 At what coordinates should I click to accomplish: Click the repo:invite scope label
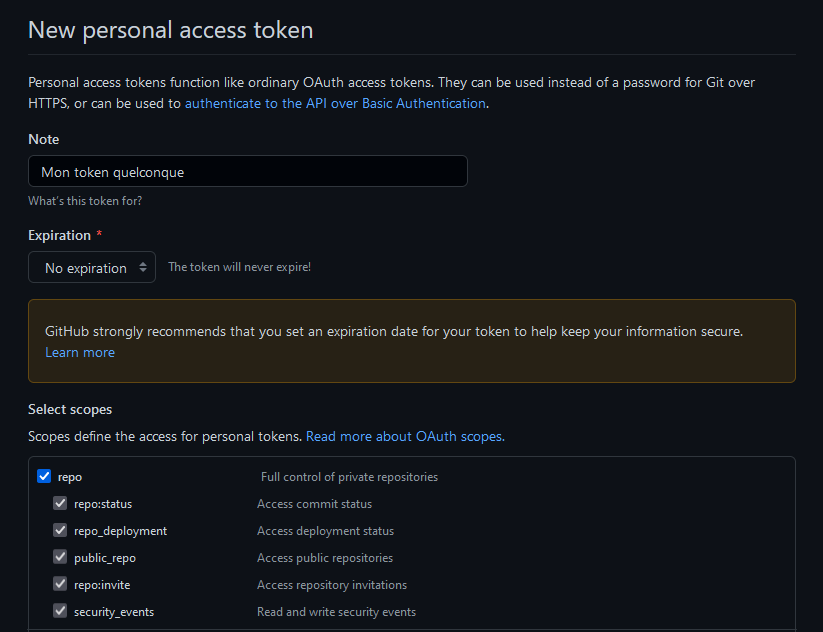click(x=102, y=585)
